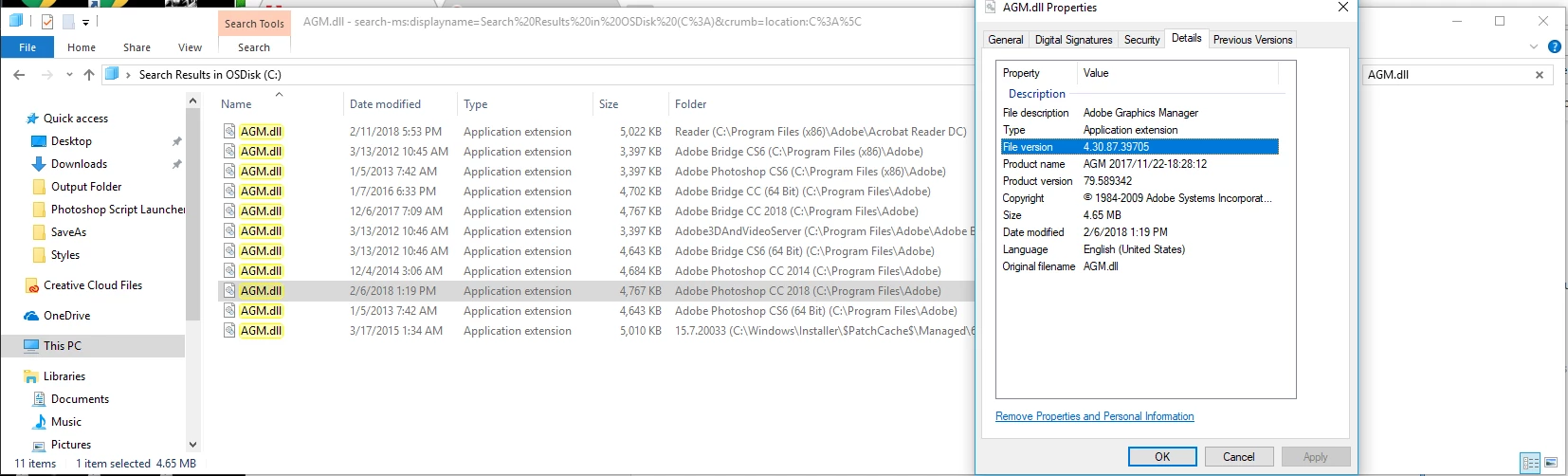This screenshot has width=1568, height=476.
Task: Select AGM.dll dated 3/17/2015 1:34 AM
Action: pos(597,331)
